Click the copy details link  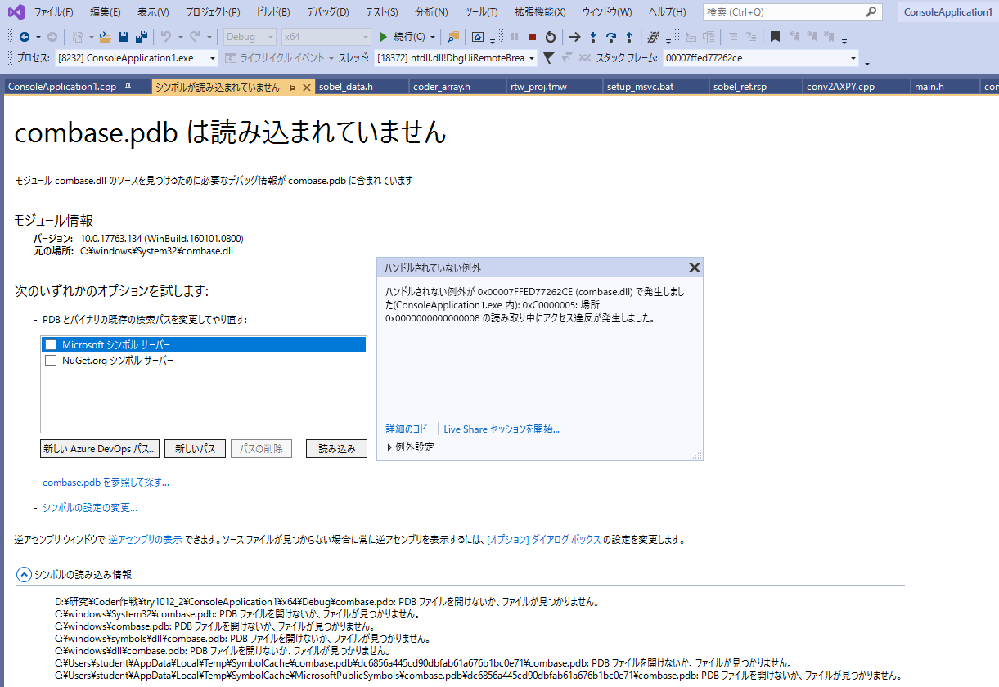tap(406, 429)
